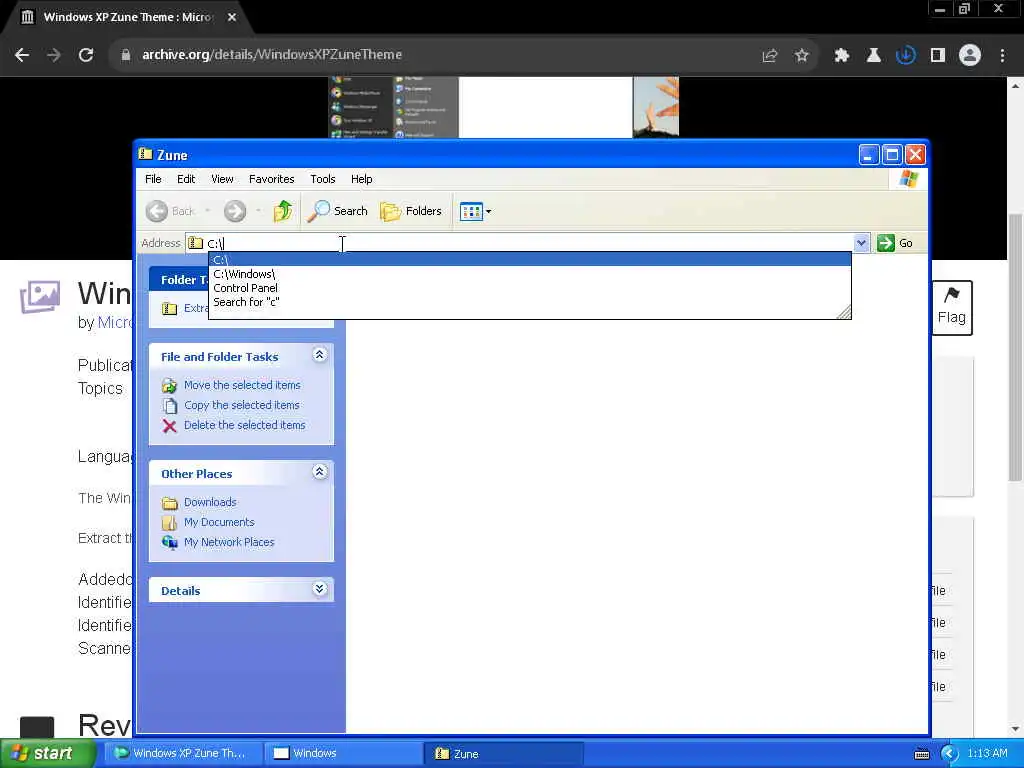Click the Chrome address bar URL
Viewport: 1024px width, 768px height.
point(272,55)
